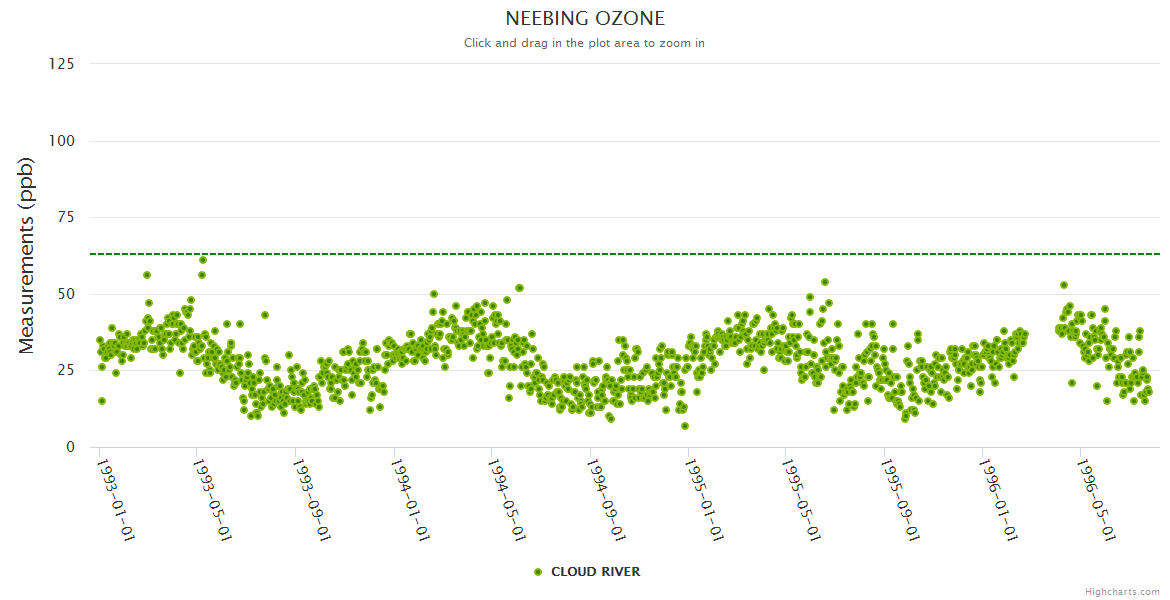Click the green CLOUD RIVER legend marker
The image size is (1170, 600).
click(x=538, y=572)
